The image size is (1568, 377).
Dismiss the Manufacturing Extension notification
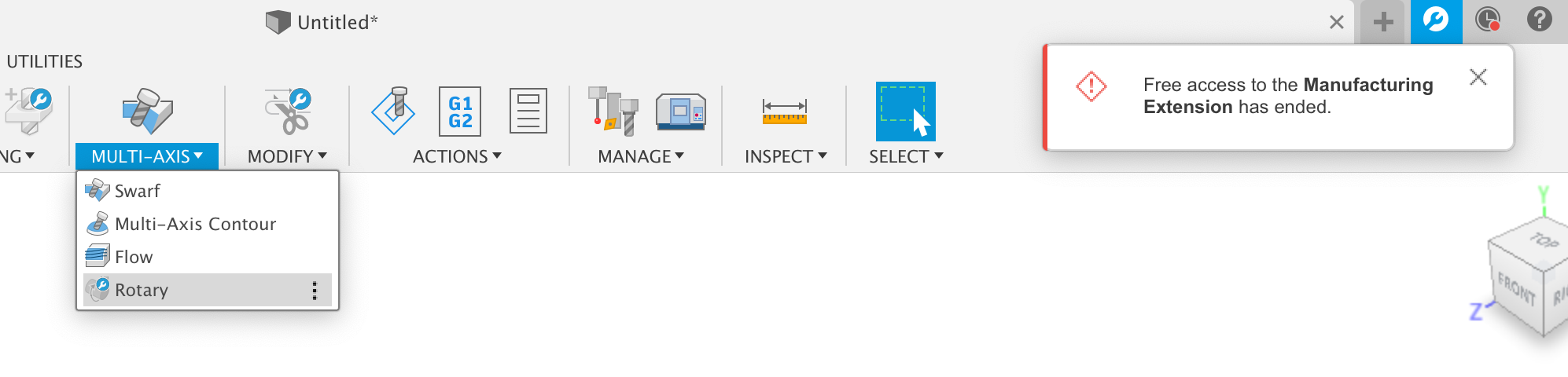click(x=1478, y=77)
